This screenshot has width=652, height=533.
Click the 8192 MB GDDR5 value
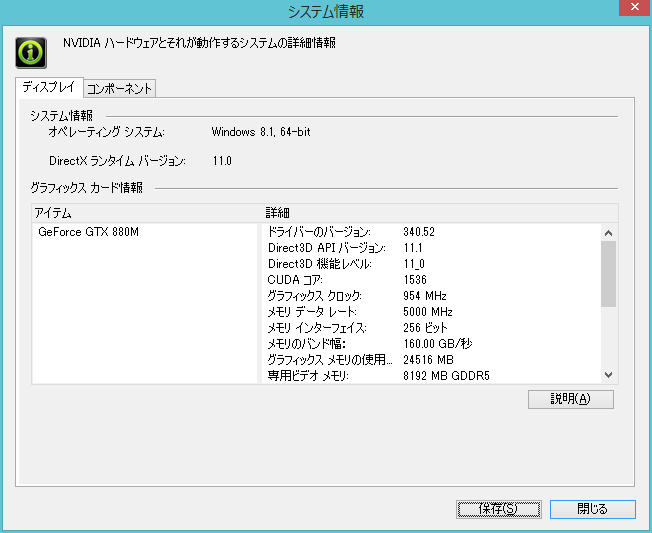coord(446,376)
